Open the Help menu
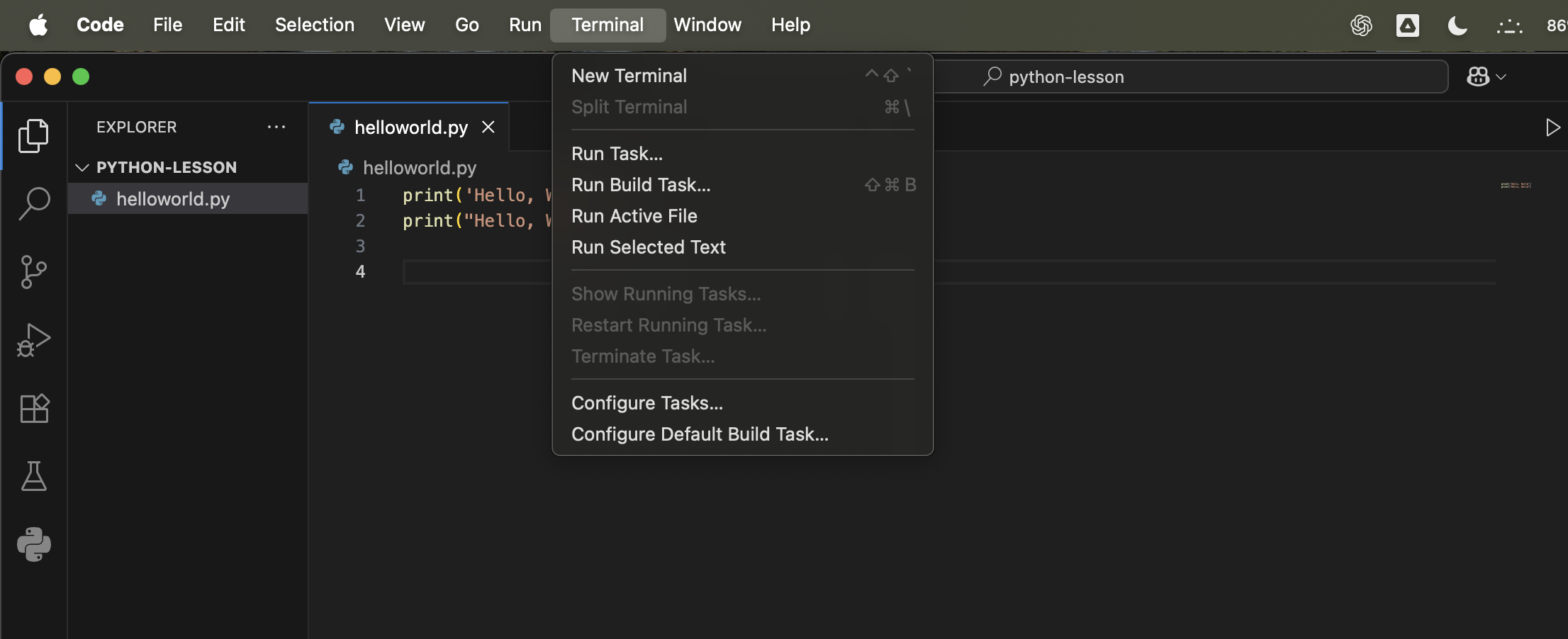This screenshot has height=639, width=1568. click(791, 25)
